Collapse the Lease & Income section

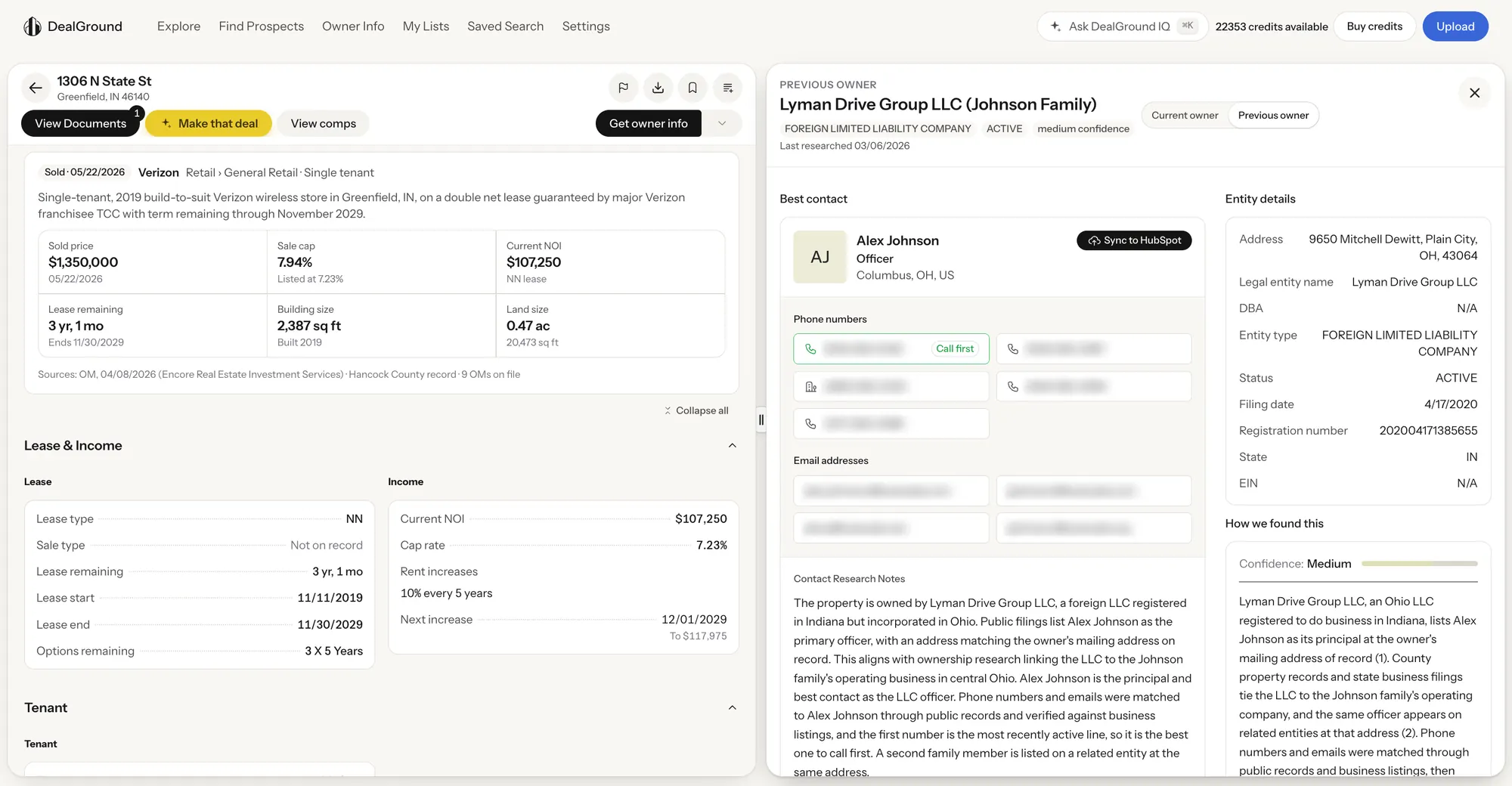[732, 446]
